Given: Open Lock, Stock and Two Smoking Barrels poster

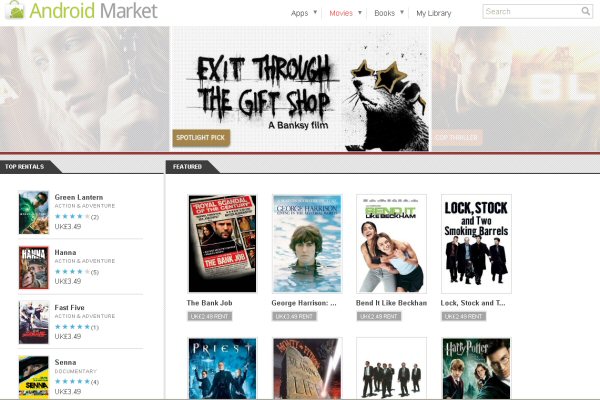Looking at the screenshot, I should [476, 244].
